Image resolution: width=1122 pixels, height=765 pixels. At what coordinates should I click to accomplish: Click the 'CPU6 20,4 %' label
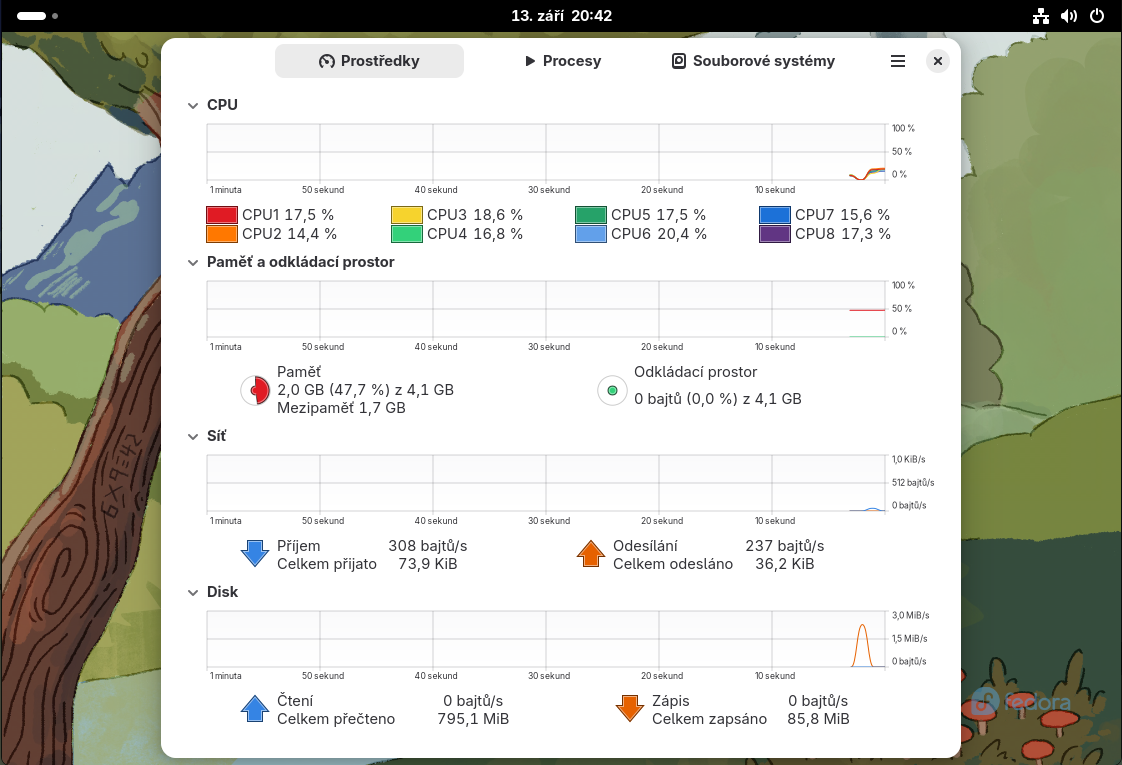pyautogui.click(x=658, y=234)
